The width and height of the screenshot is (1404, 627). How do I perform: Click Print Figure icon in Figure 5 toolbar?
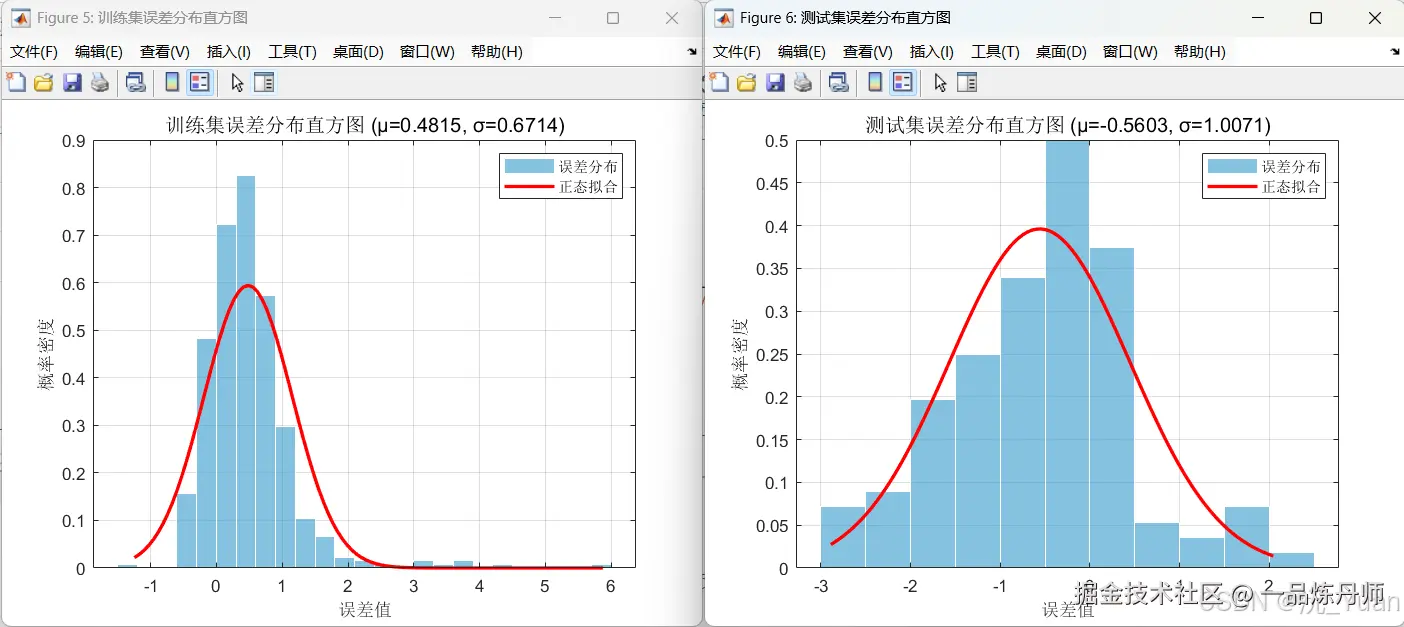click(x=100, y=83)
